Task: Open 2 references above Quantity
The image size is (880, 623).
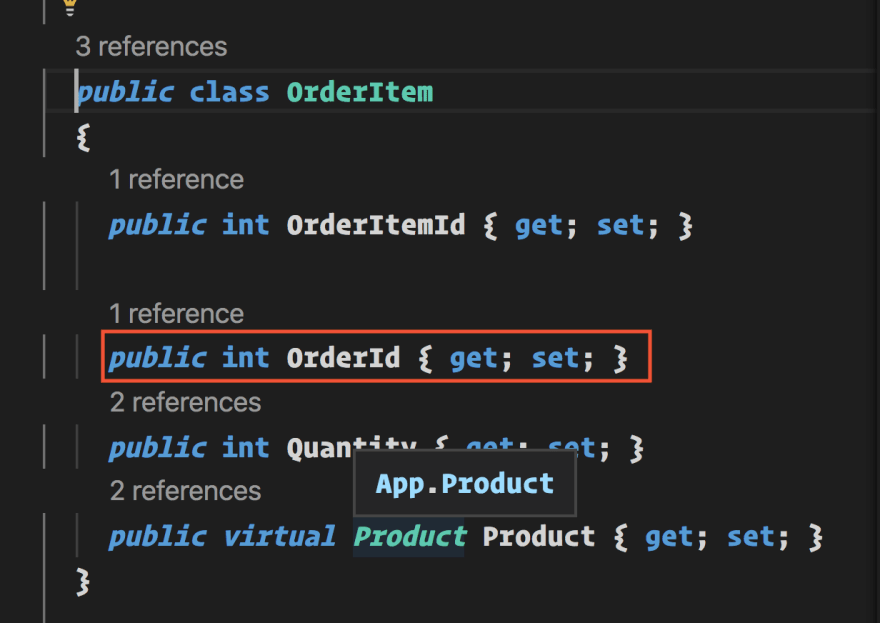Action: pos(186,402)
